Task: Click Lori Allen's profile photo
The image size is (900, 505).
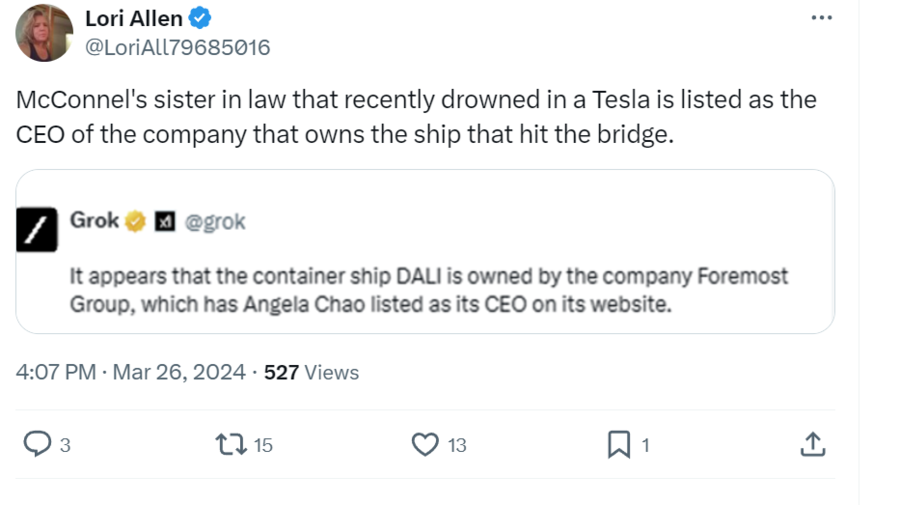Action: (x=44, y=33)
